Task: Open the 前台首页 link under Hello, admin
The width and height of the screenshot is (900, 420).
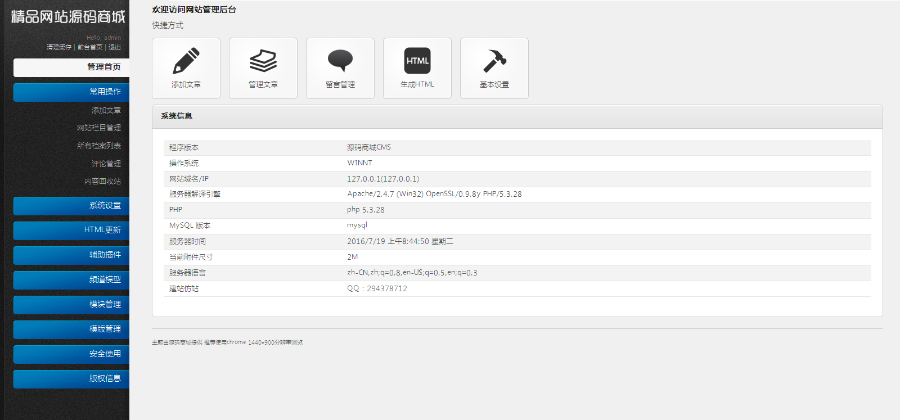Action: tap(90, 47)
